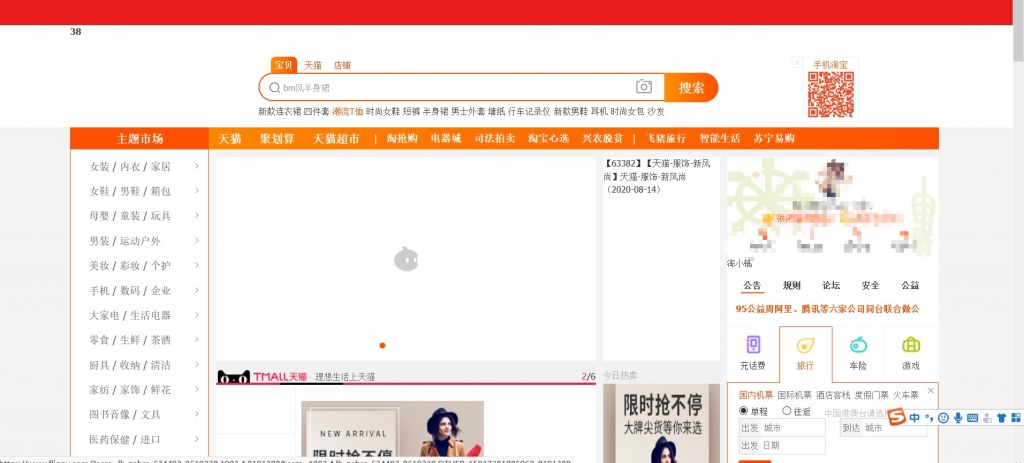Select the 往返 round-trip radio button
1024x463 pixels.
coord(787,411)
